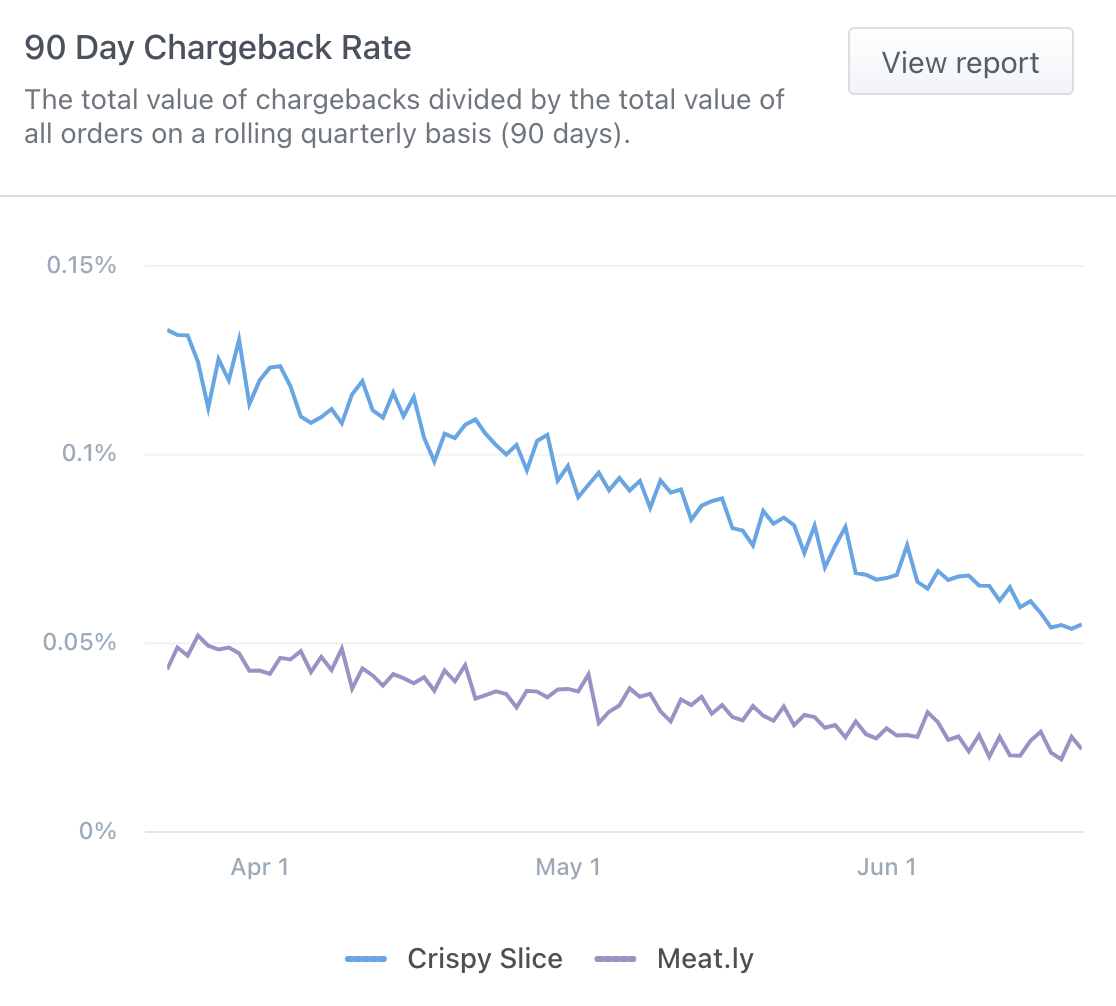Toggle the Crispy Slice legend label

485,959
